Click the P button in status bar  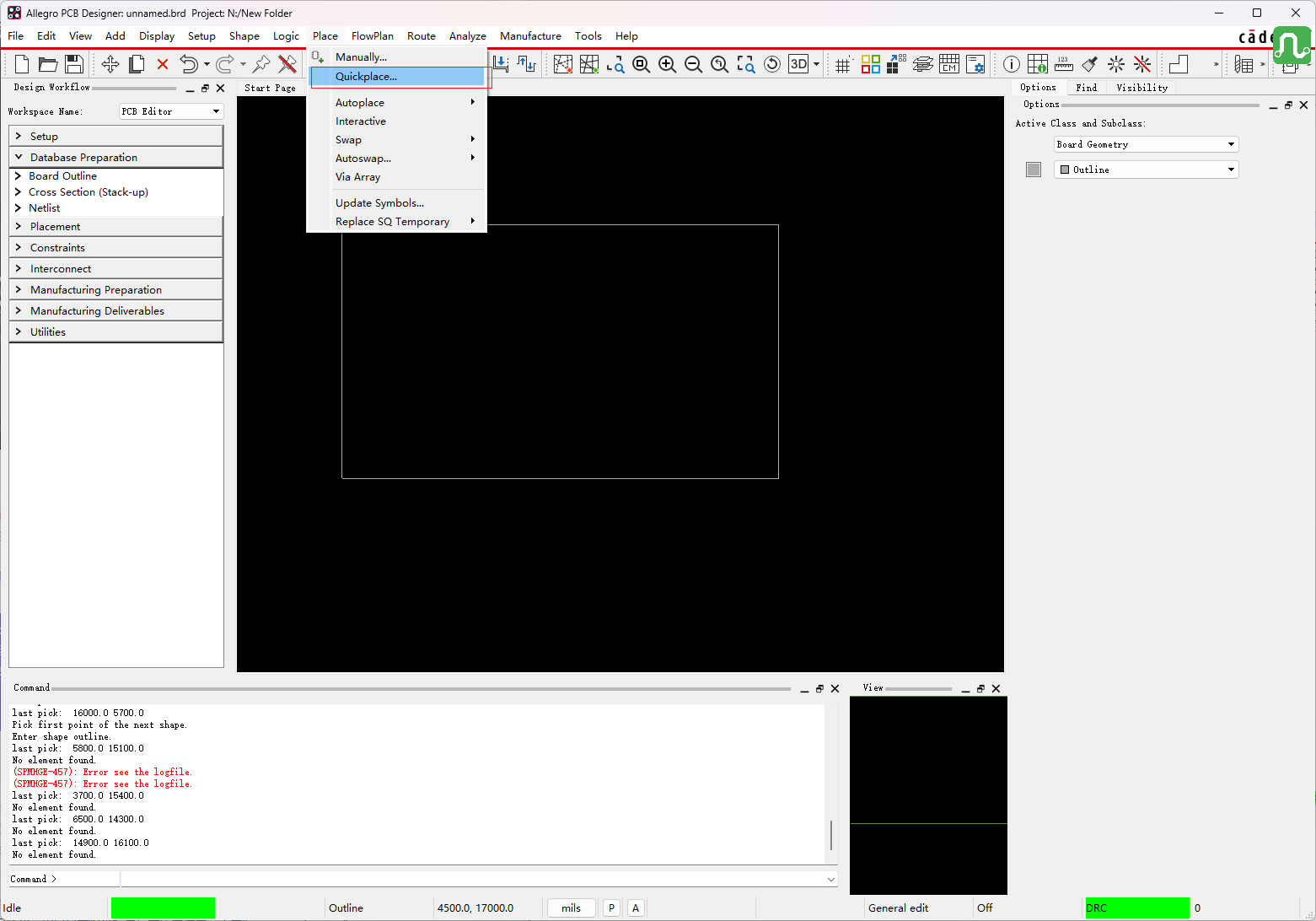[x=611, y=908]
